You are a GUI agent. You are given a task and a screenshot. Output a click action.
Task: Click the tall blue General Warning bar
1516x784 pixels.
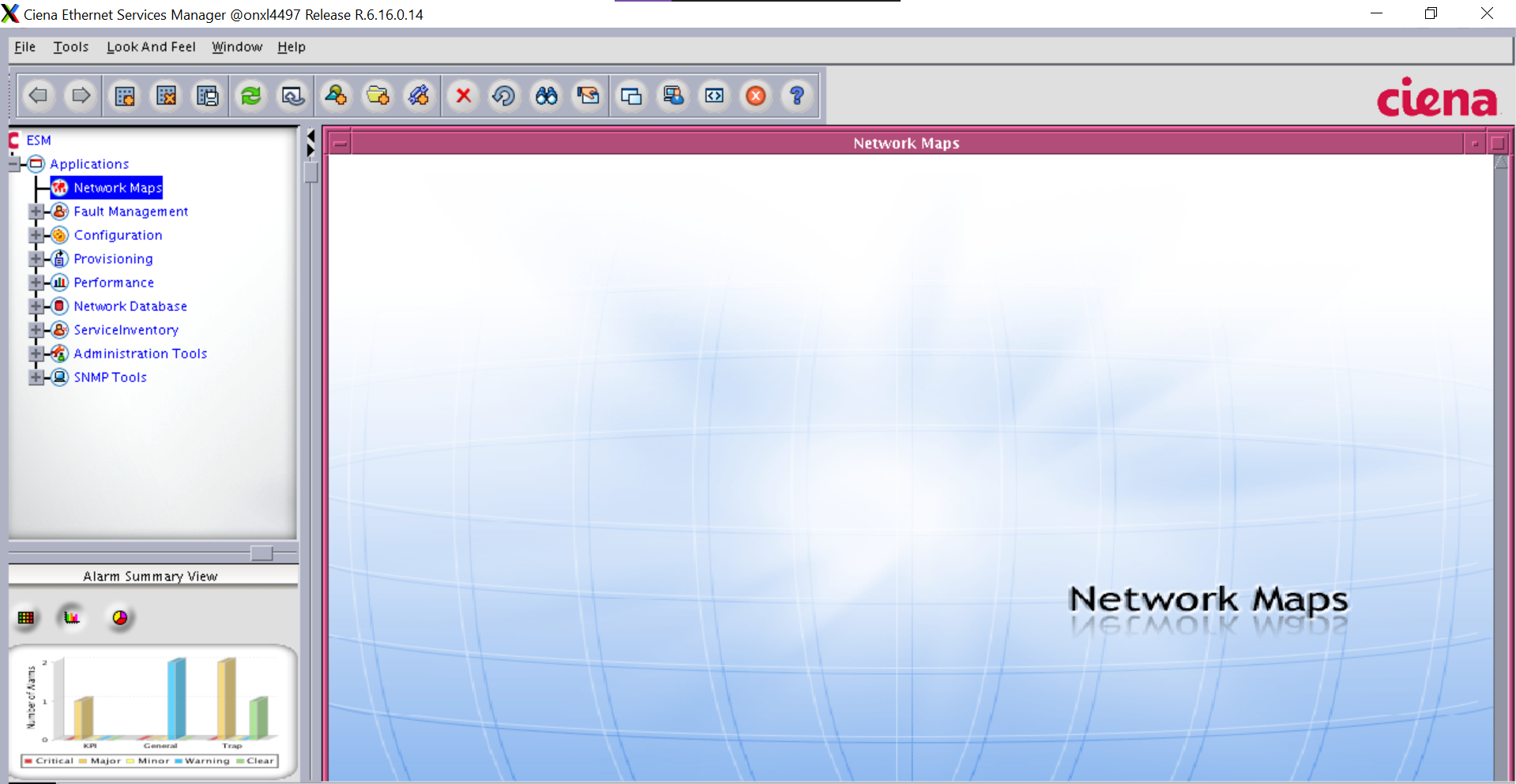pyautogui.click(x=176, y=698)
